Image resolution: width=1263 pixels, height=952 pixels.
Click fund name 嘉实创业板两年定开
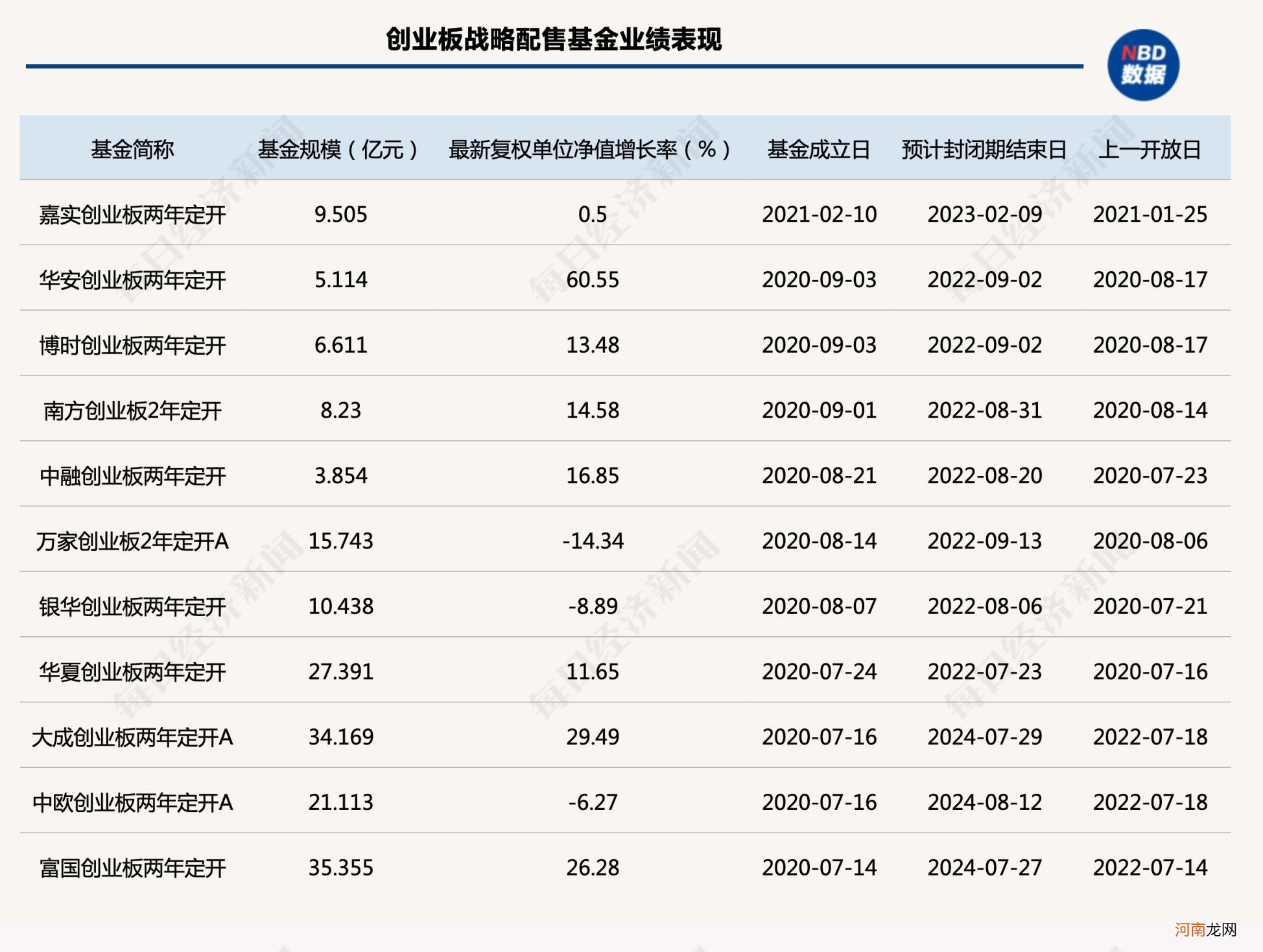tap(132, 215)
